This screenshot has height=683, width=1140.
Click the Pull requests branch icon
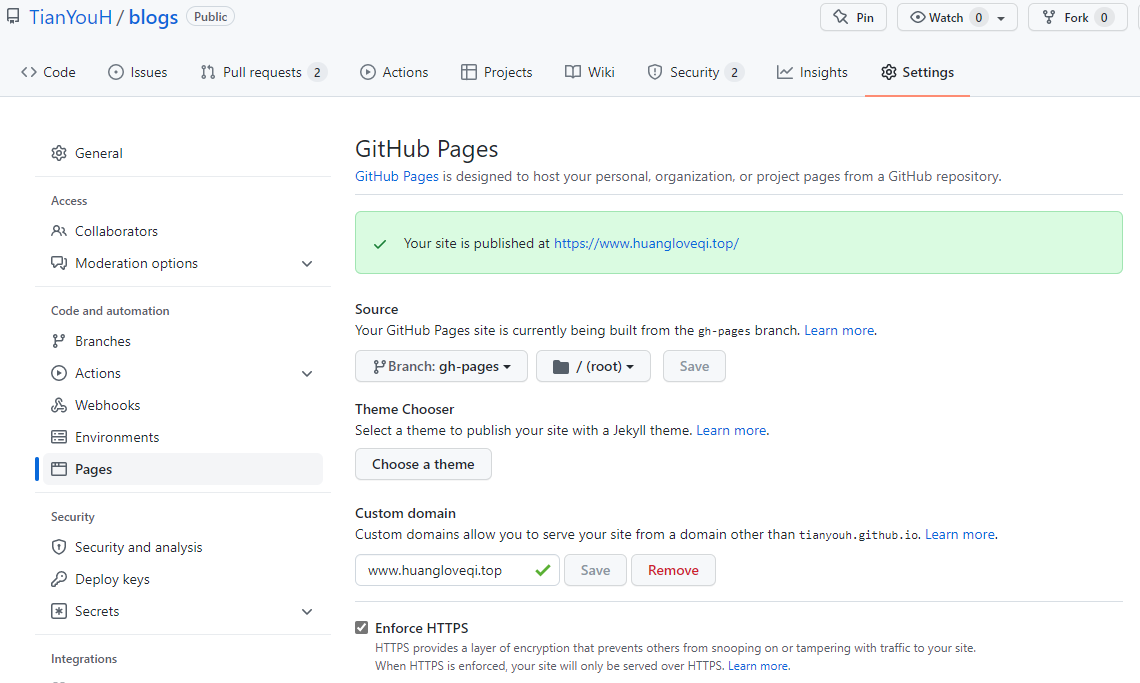pos(208,72)
